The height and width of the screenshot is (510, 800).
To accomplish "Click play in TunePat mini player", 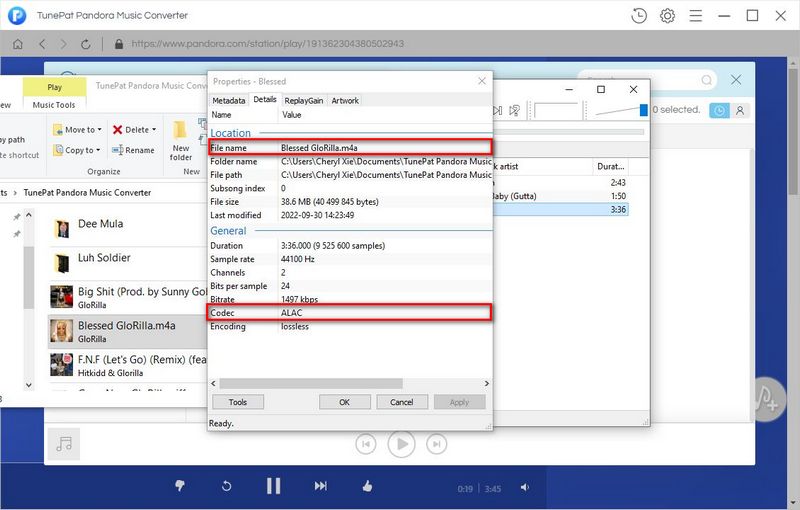I will coord(402,444).
